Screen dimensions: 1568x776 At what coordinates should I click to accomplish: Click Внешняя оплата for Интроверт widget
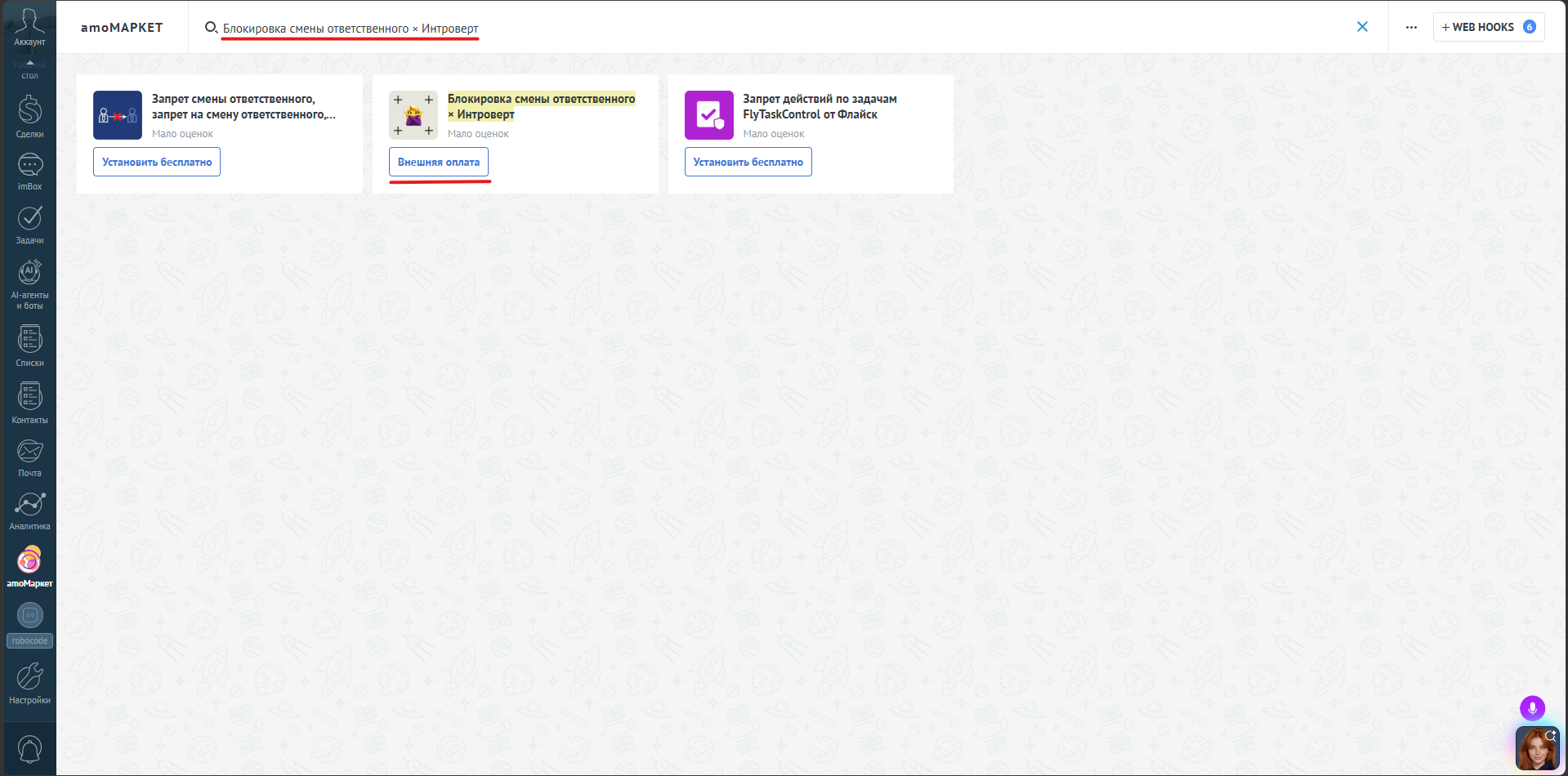[x=439, y=162]
